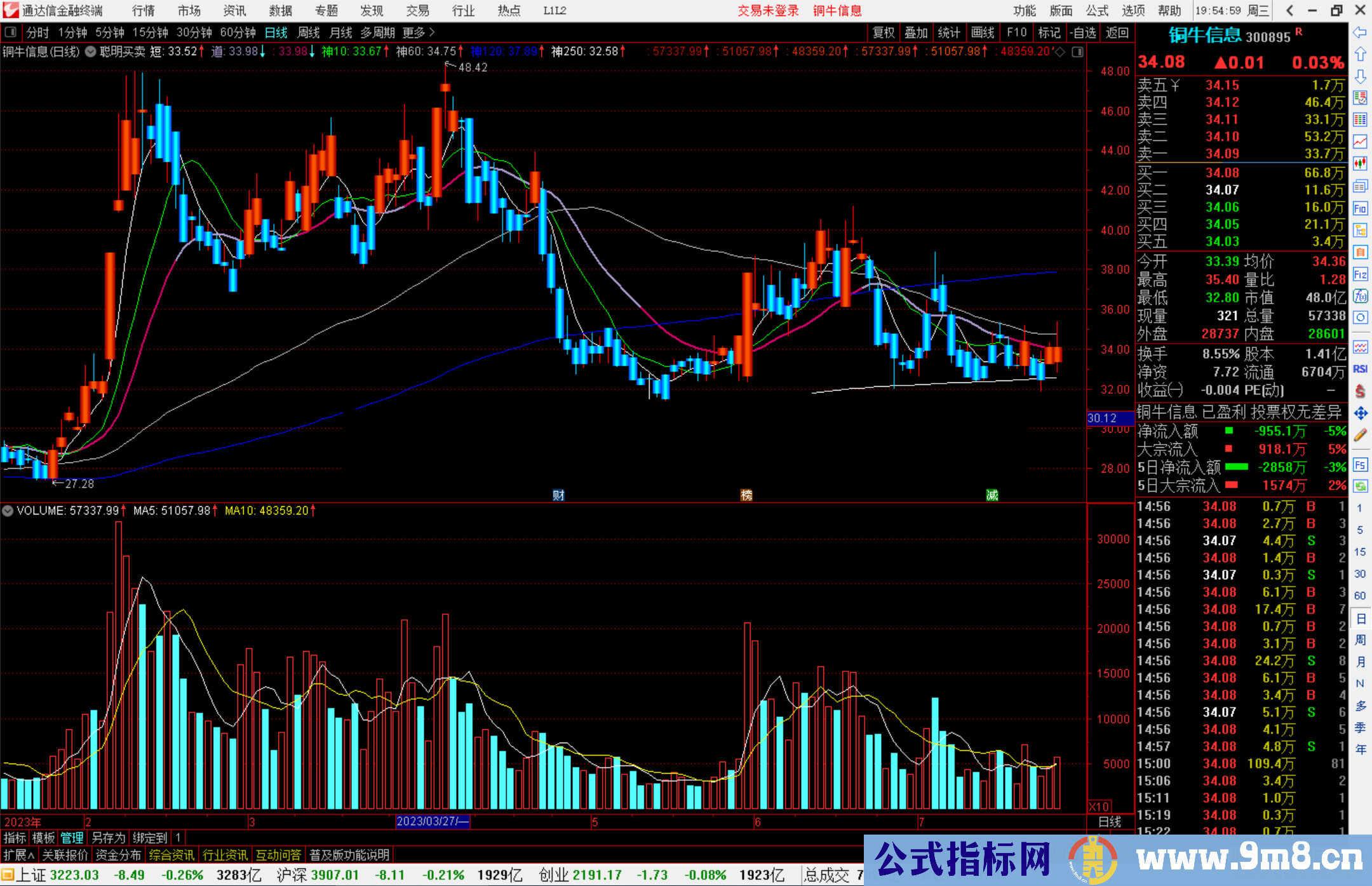The image size is (1372, 886).
Task: Select the 60分钟 period tab
Action: click(x=238, y=32)
